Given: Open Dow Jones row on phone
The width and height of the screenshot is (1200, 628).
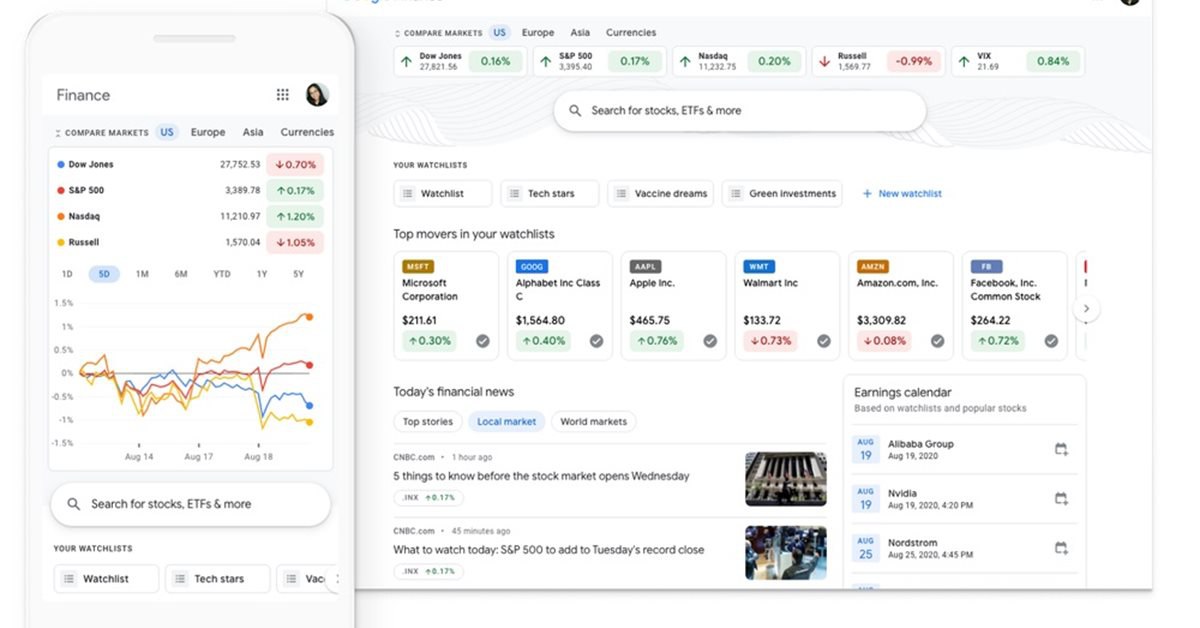Looking at the screenshot, I should coord(190,164).
